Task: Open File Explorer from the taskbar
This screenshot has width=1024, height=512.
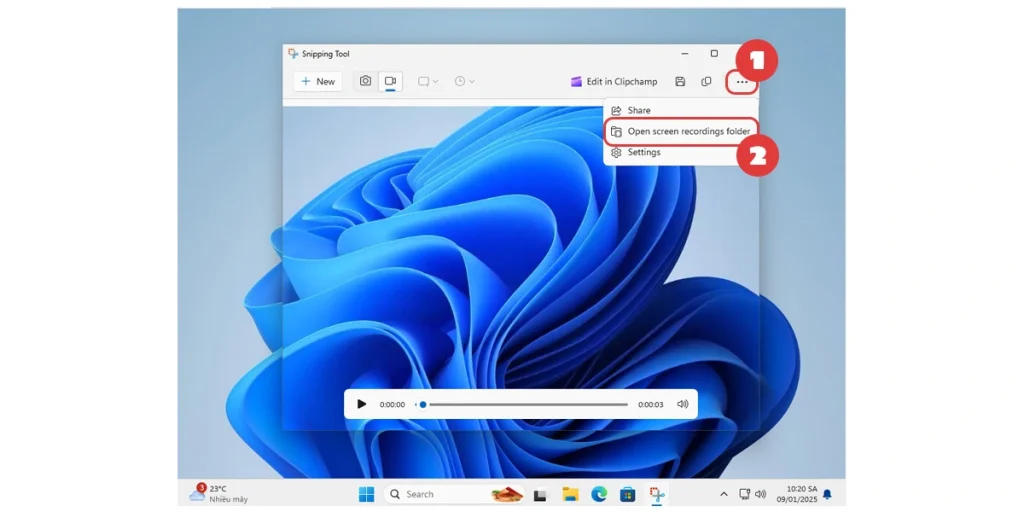Action: pos(570,494)
